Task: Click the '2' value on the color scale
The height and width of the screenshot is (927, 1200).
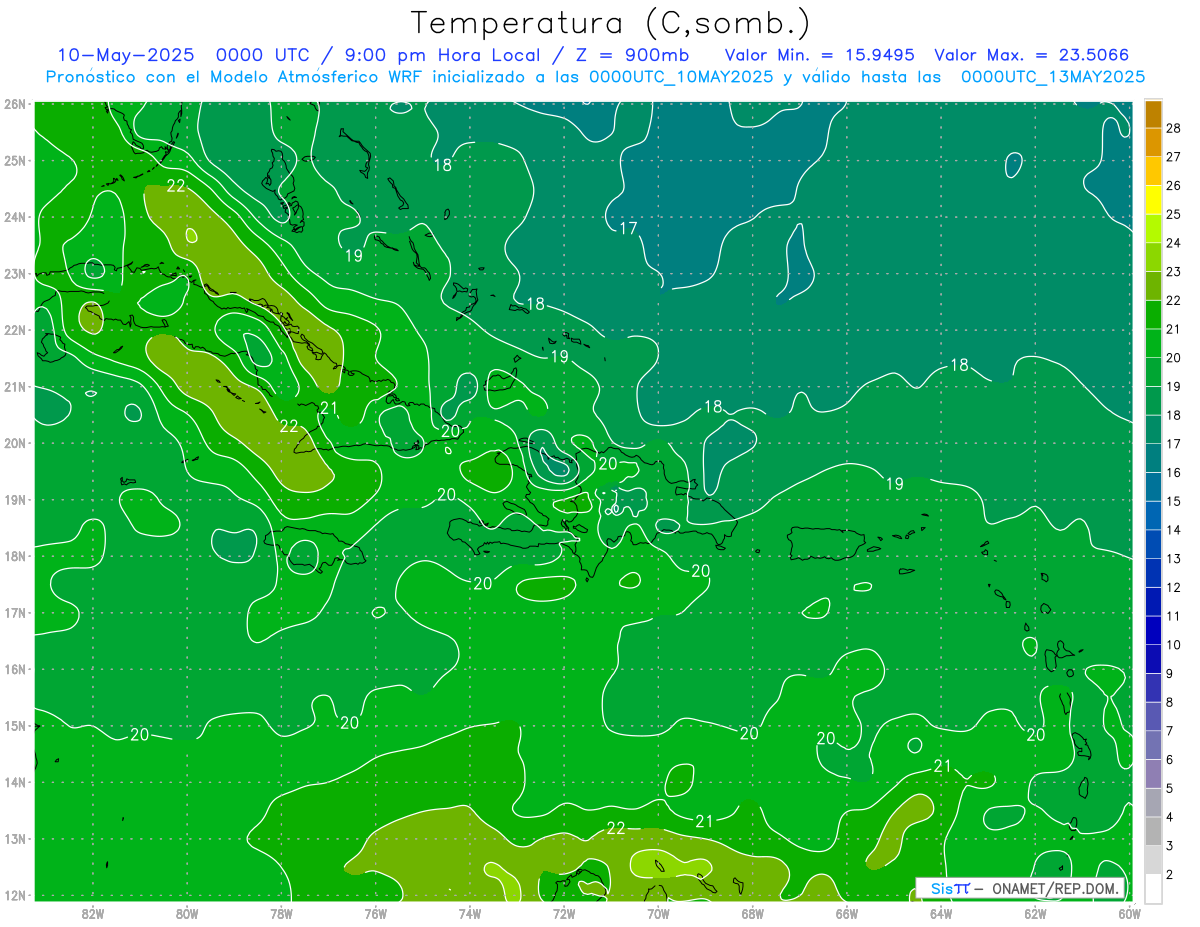Action: [x=1170, y=874]
